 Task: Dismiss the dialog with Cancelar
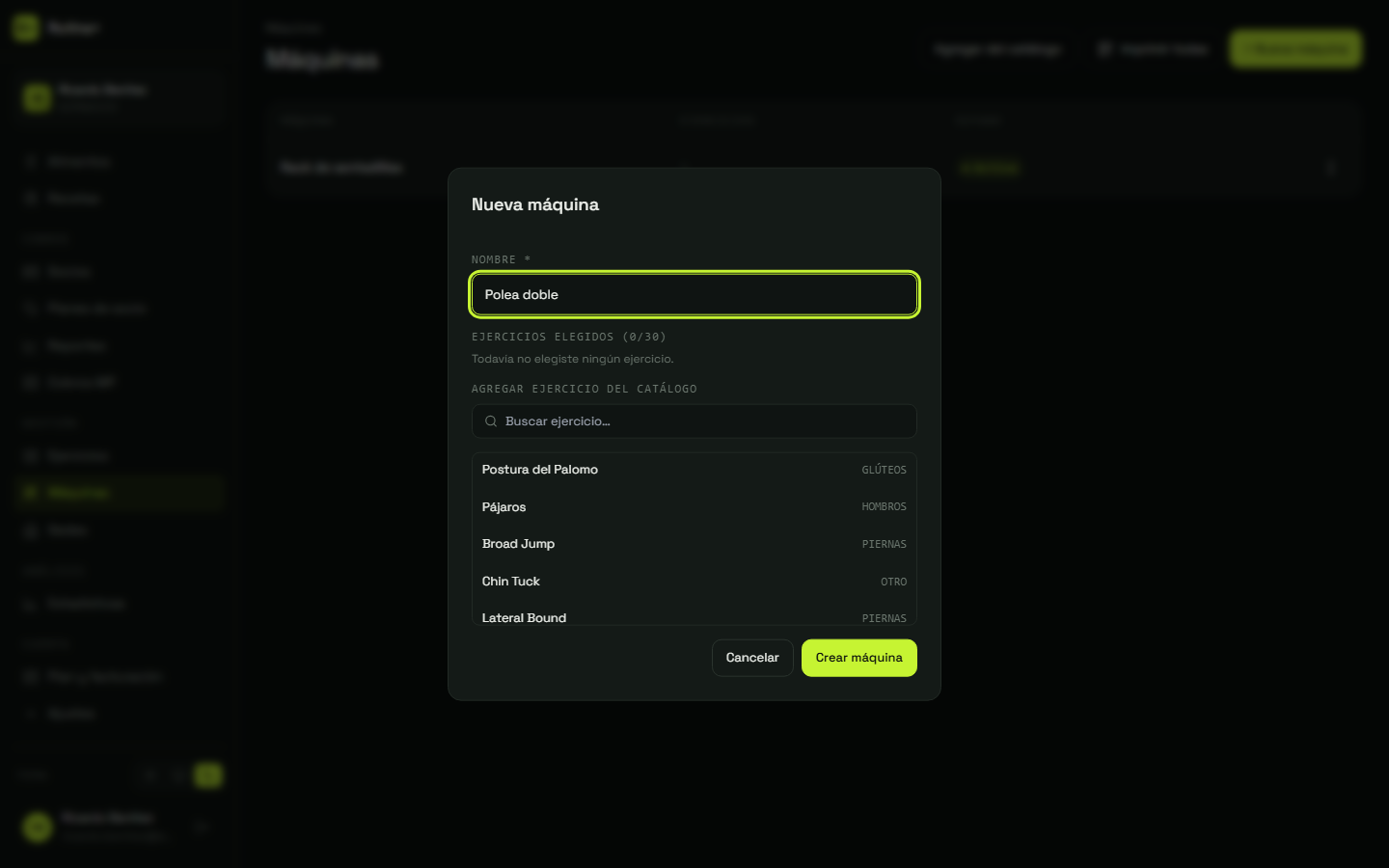[752, 658]
